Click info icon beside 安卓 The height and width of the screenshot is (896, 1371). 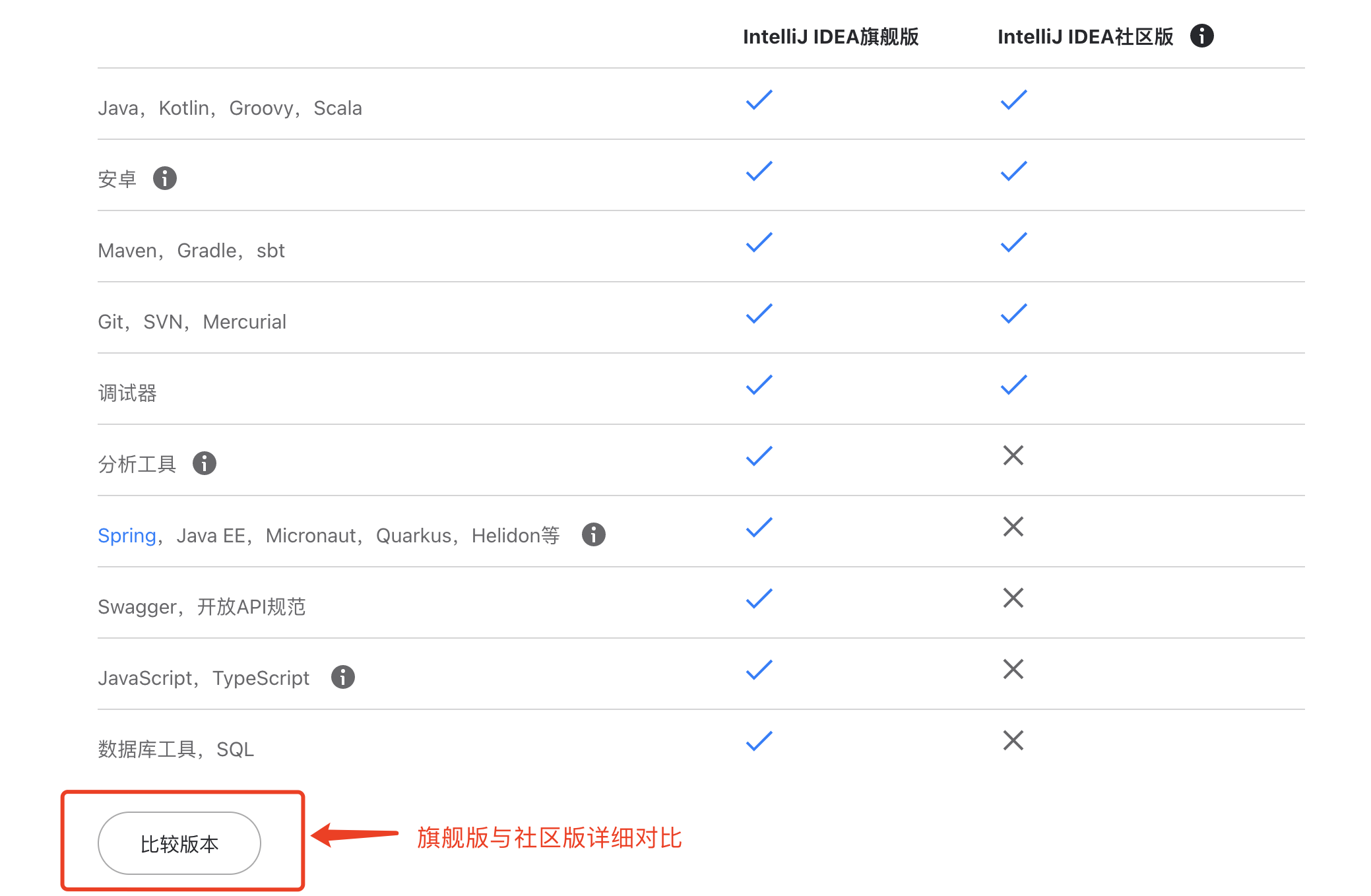(x=165, y=178)
